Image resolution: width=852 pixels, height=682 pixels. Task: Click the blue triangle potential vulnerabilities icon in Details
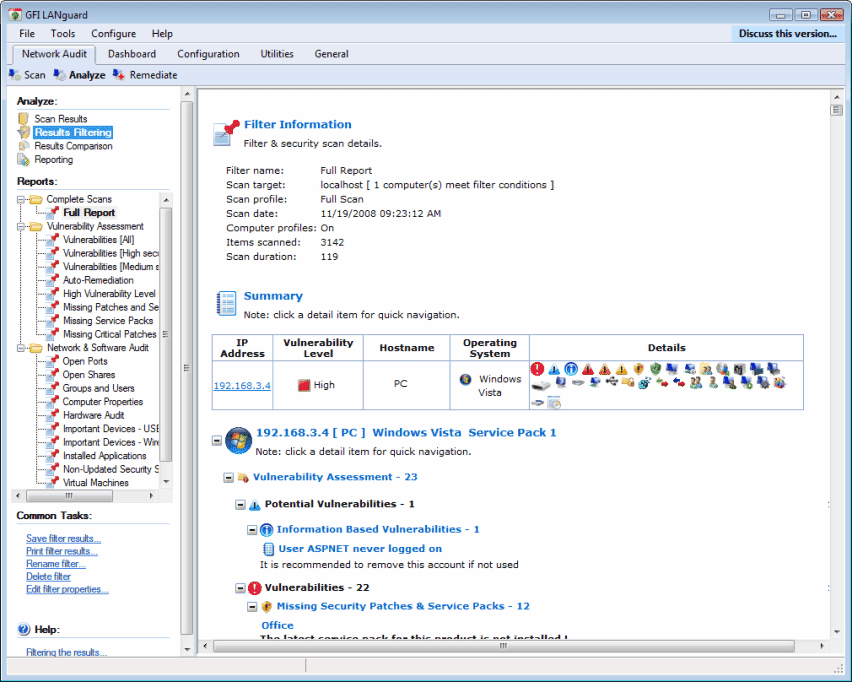coord(554,370)
